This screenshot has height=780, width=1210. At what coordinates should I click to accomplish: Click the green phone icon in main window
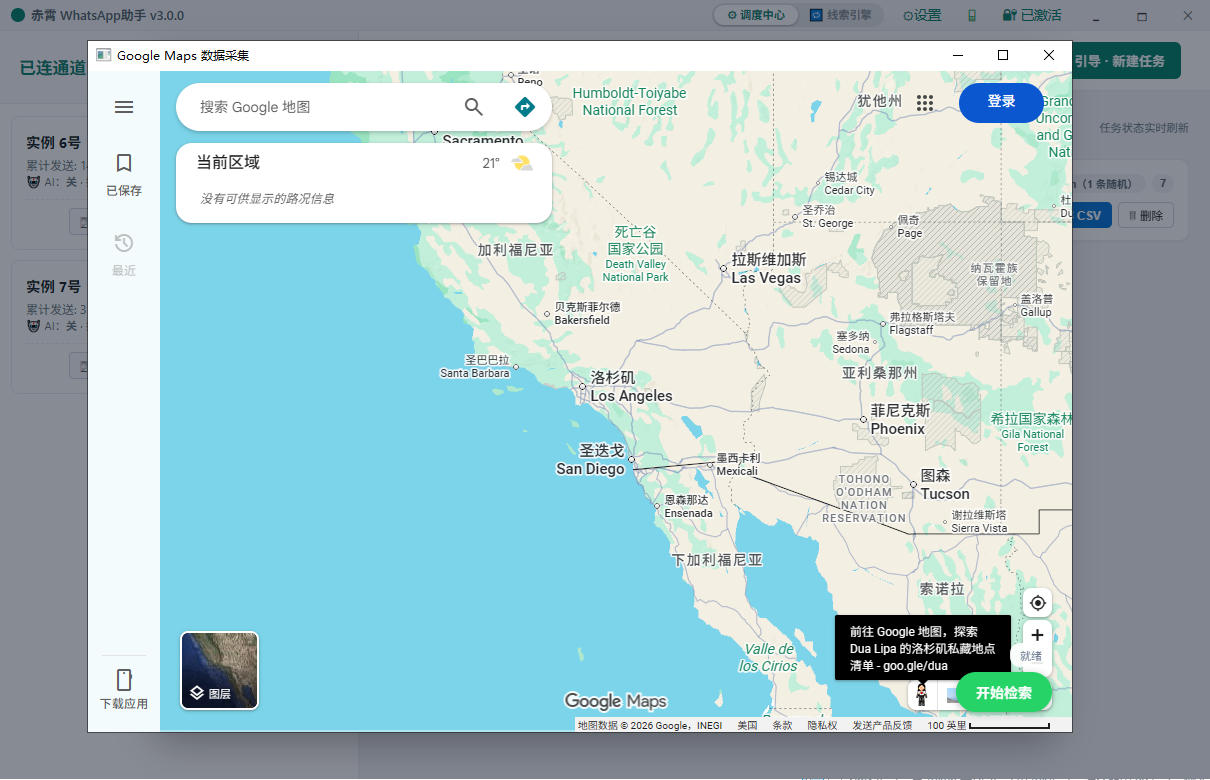point(971,15)
